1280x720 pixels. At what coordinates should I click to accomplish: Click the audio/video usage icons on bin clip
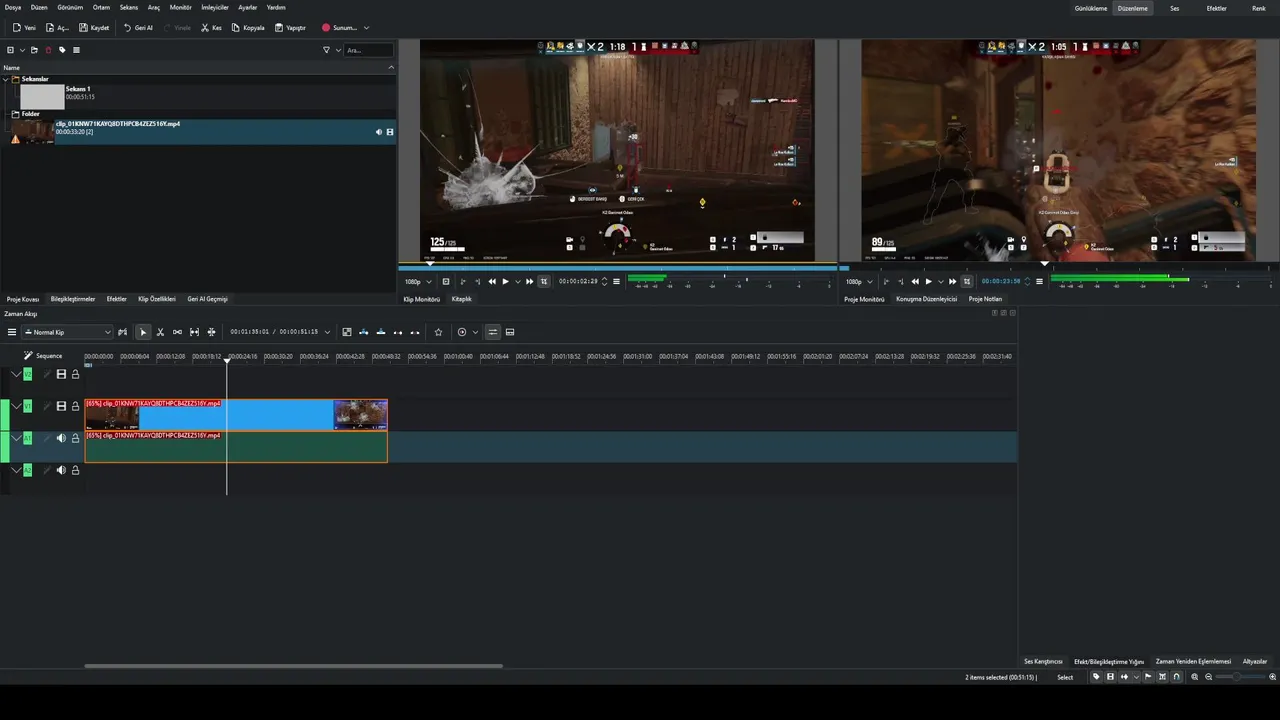pos(384,132)
